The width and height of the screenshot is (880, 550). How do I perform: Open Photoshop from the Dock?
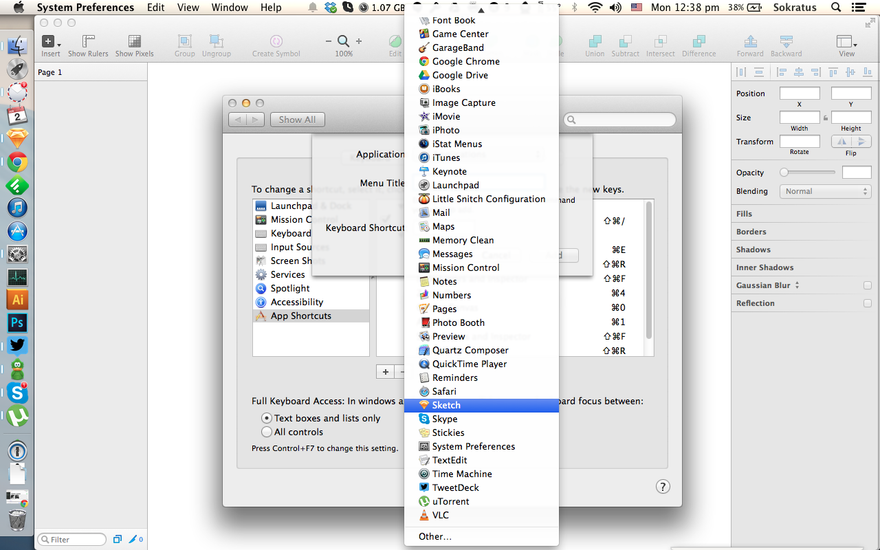point(17,323)
